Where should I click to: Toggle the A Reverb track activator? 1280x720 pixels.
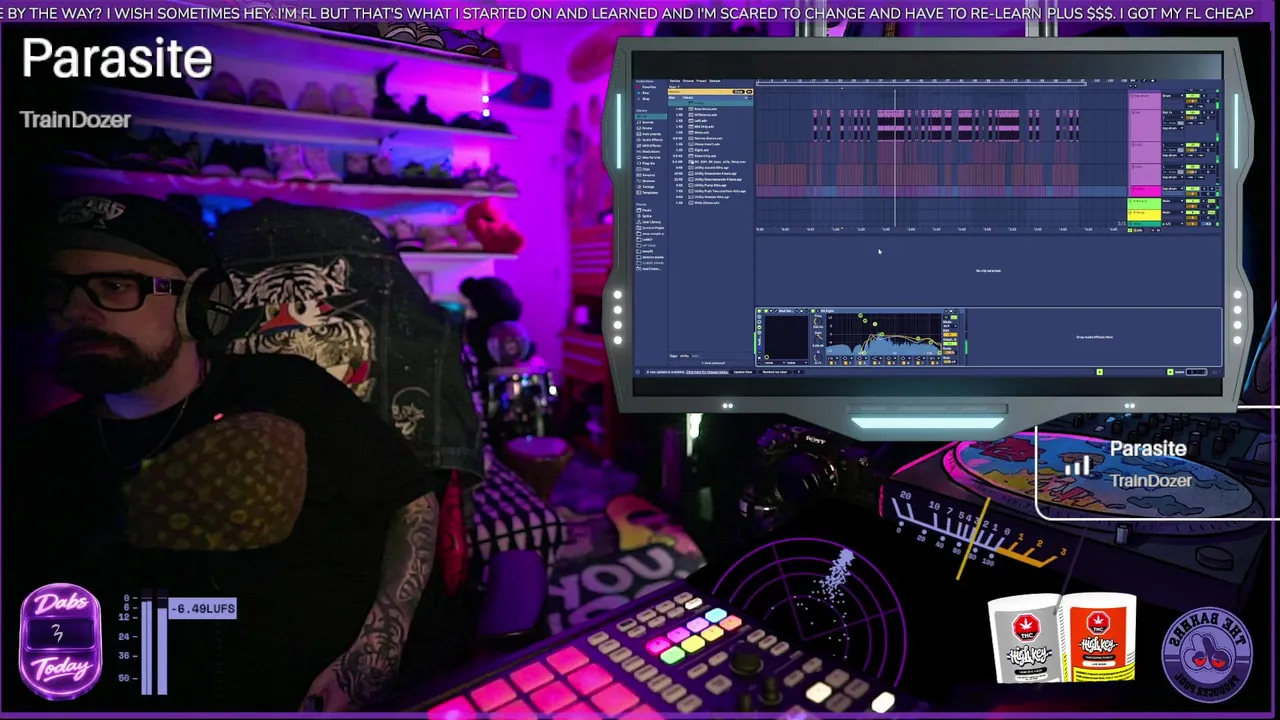(1193, 201)
